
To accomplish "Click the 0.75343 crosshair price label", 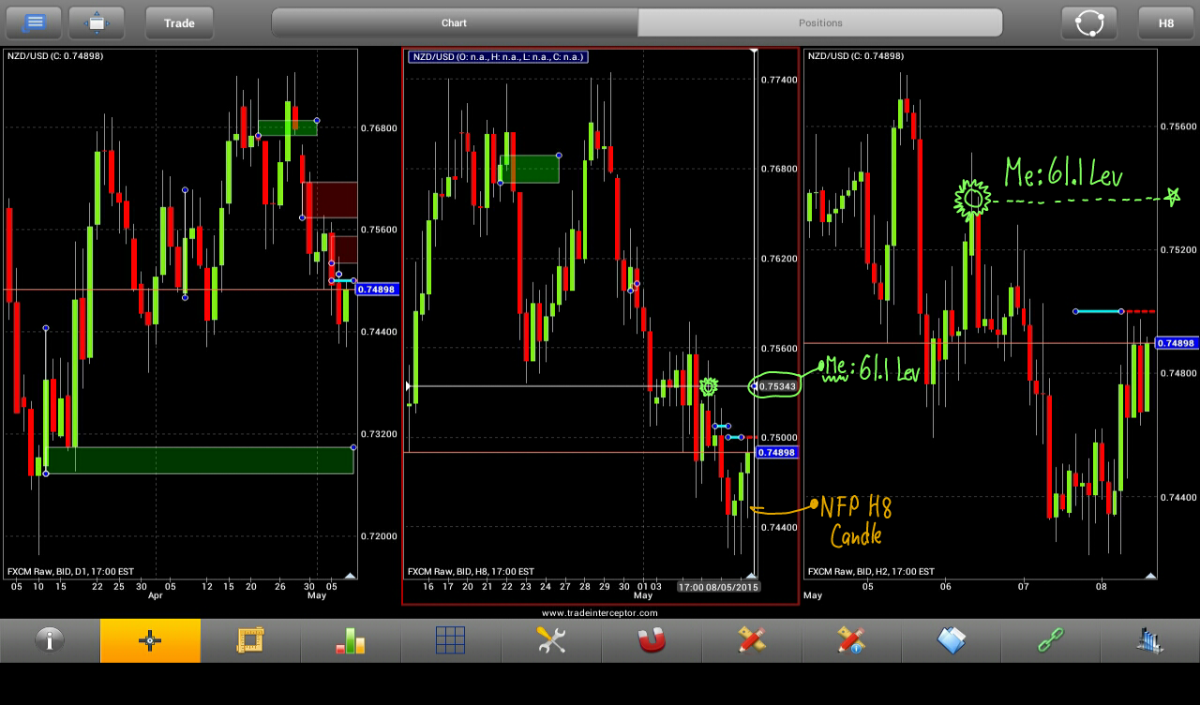I will [x=777, y=386].
